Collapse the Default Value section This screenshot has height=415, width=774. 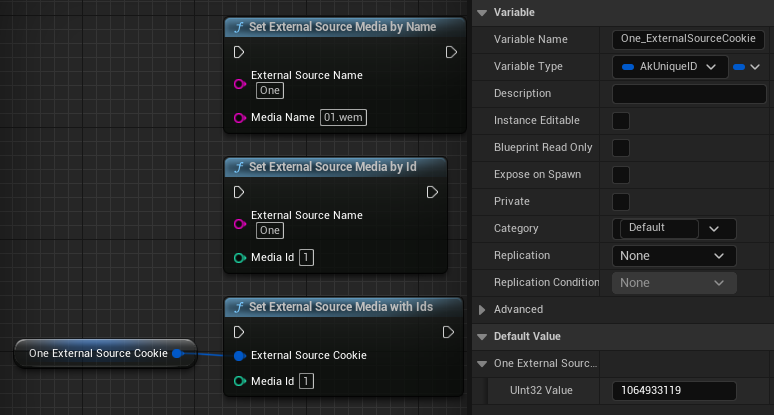click(483, 337)
